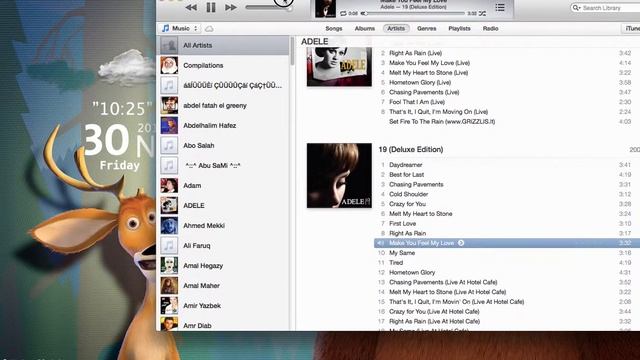Switch to the Songs tab
This screenshot has width=640, height=360.
coord(334,29)
